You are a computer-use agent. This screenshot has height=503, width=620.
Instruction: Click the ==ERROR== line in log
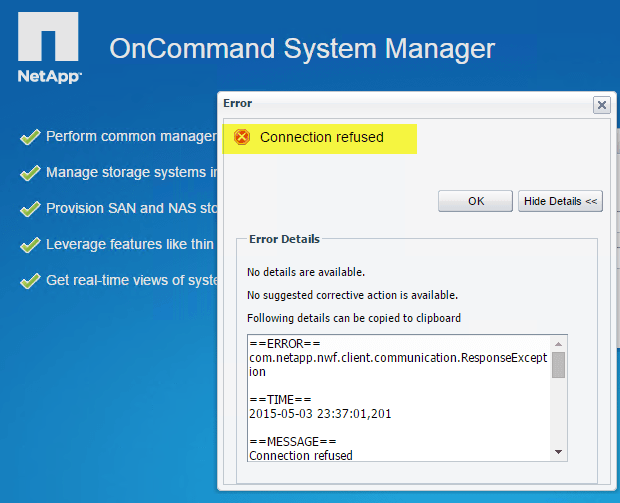285,344
